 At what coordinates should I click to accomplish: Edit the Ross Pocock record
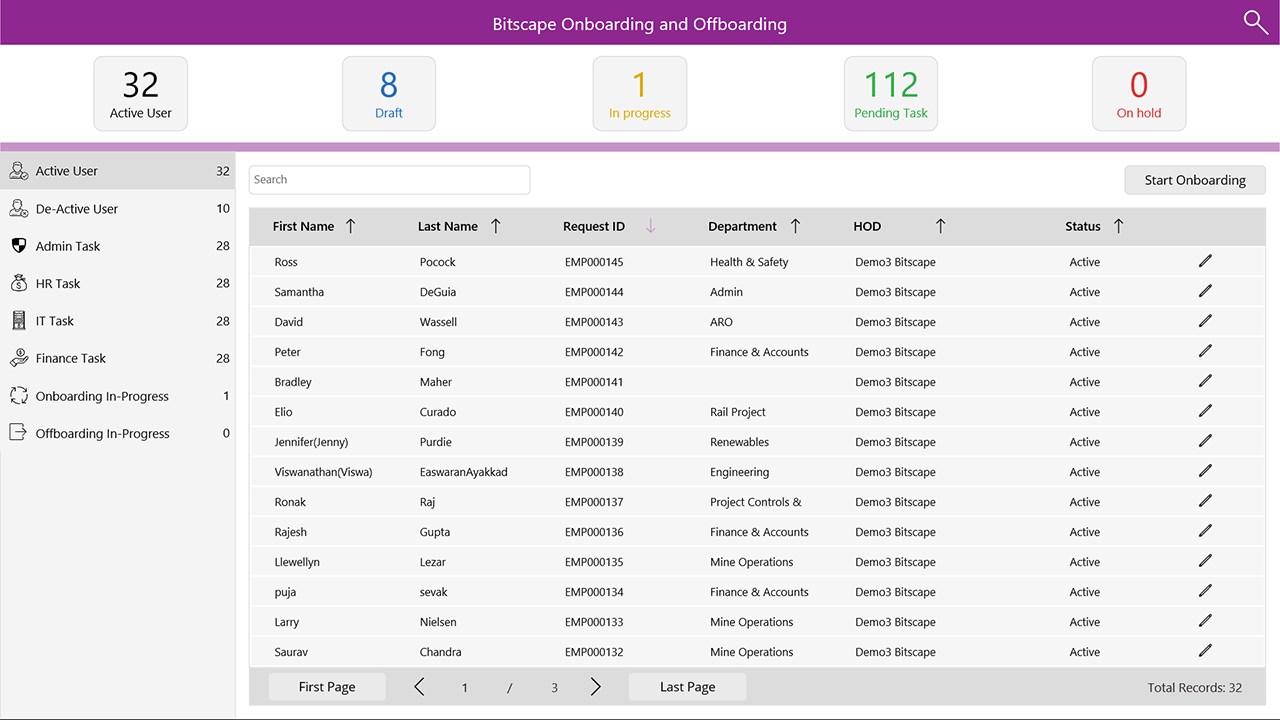point(1205,261)
